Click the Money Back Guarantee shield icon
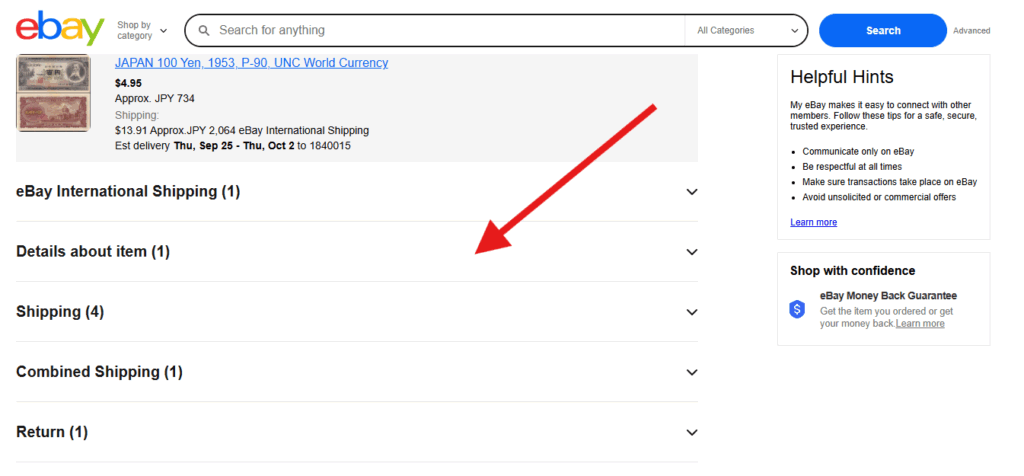 797,309
